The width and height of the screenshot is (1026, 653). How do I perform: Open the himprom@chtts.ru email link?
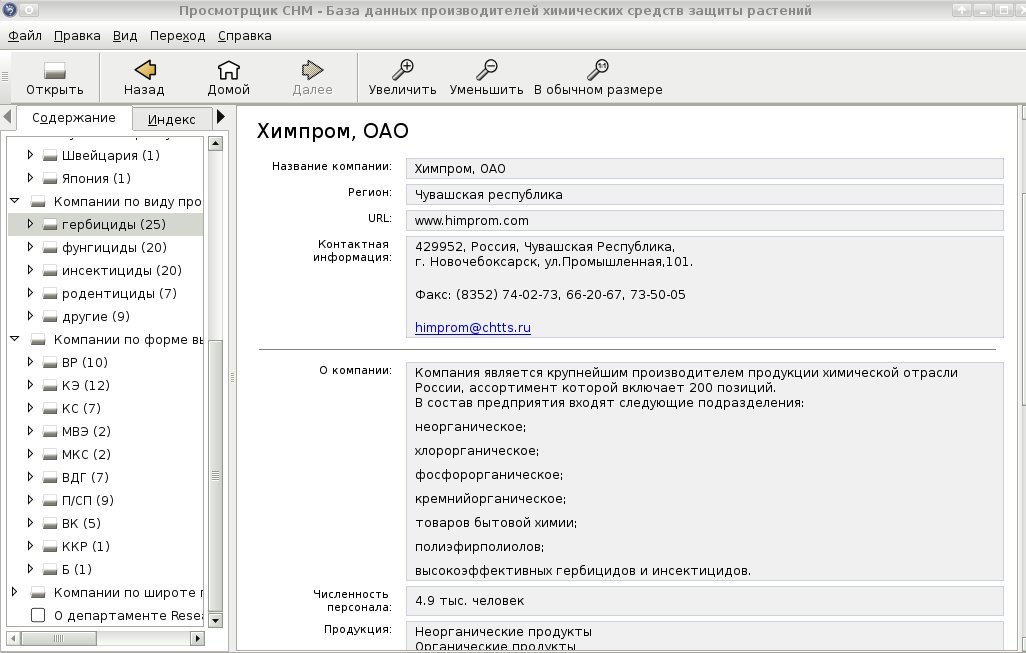pos(472,328)
